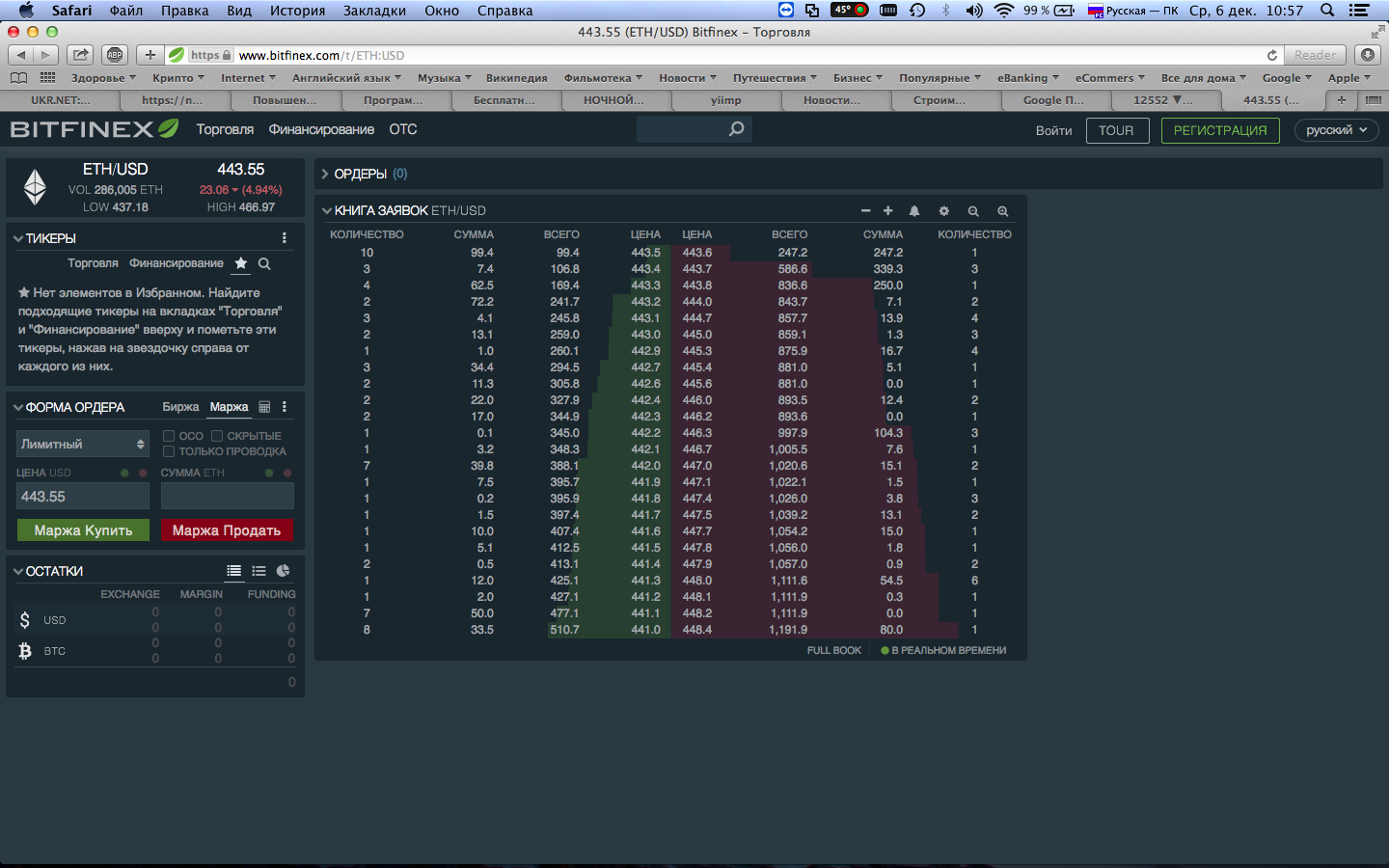Open the Торговля header navigation item
The height and width of the screenshot is (868, 1389).
click(x=225, y=129)
